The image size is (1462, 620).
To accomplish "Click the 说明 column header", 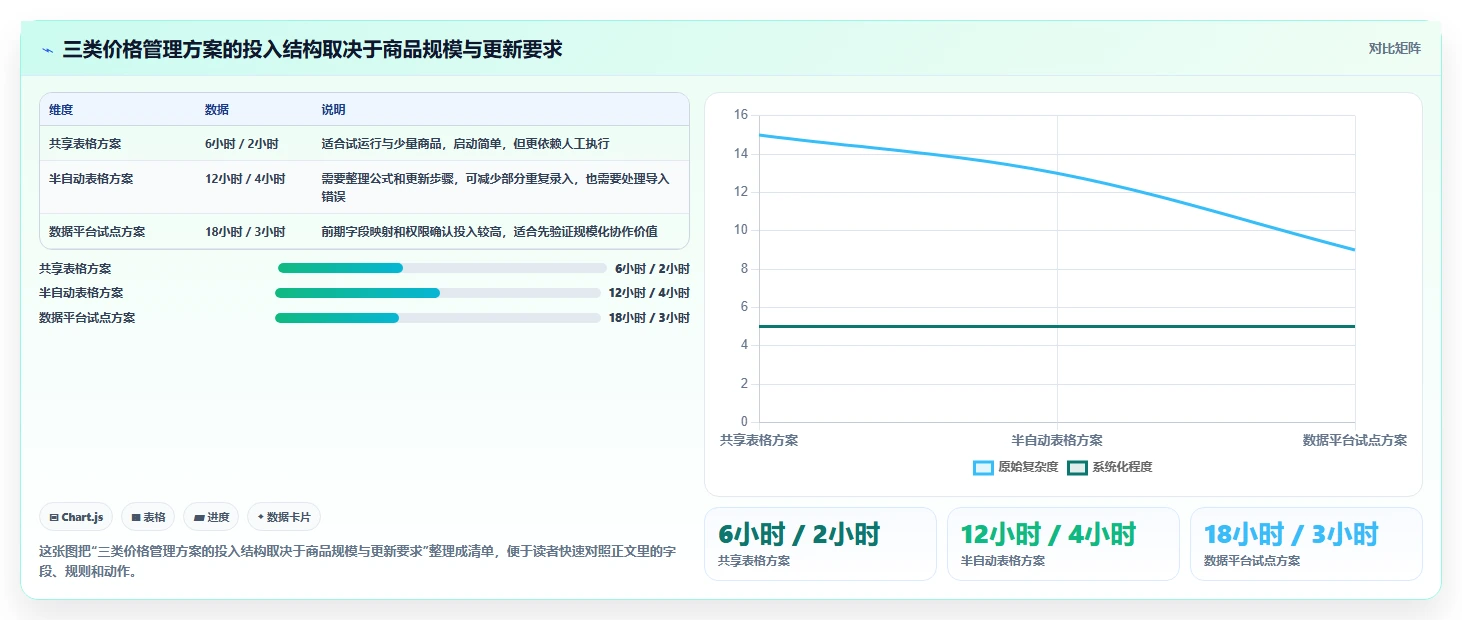I will 333,110.
